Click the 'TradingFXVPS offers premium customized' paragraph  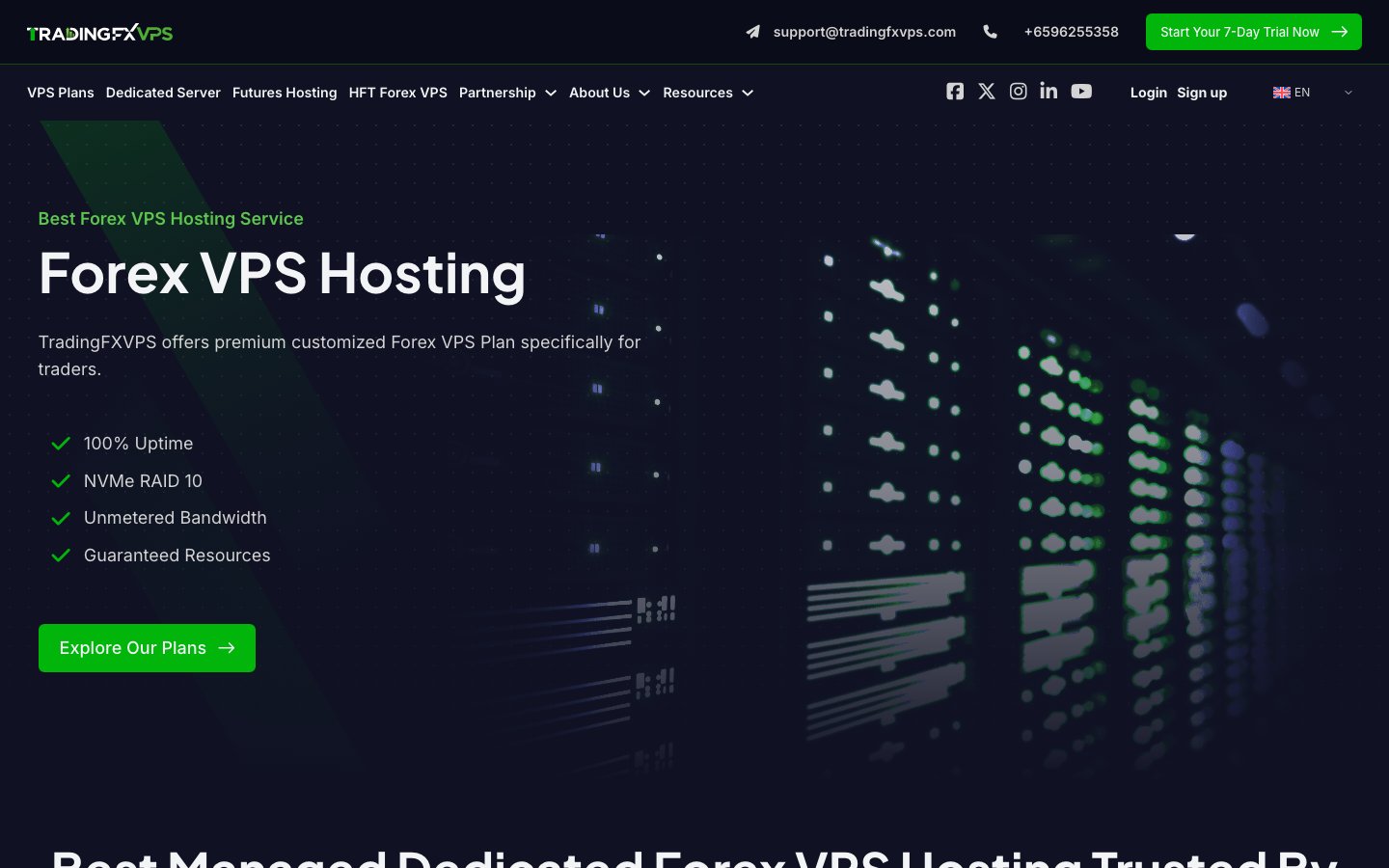click(x=340, y=356)
